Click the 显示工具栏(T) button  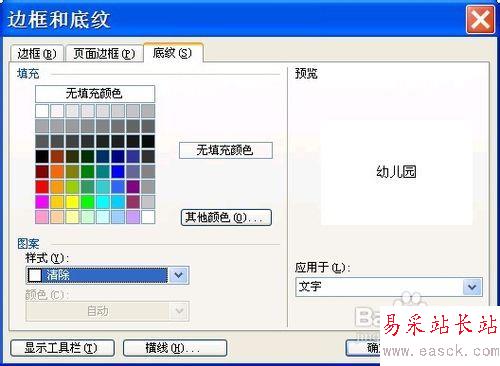tap(62, 348)
